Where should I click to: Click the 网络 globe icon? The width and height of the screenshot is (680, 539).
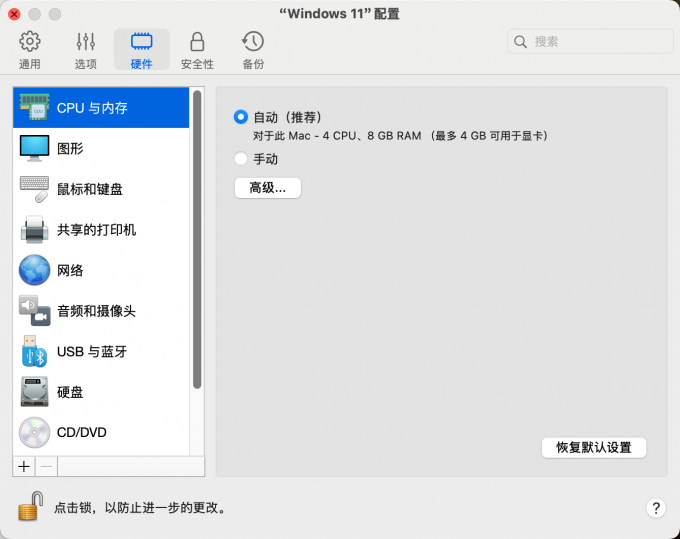tap(34, 270)
